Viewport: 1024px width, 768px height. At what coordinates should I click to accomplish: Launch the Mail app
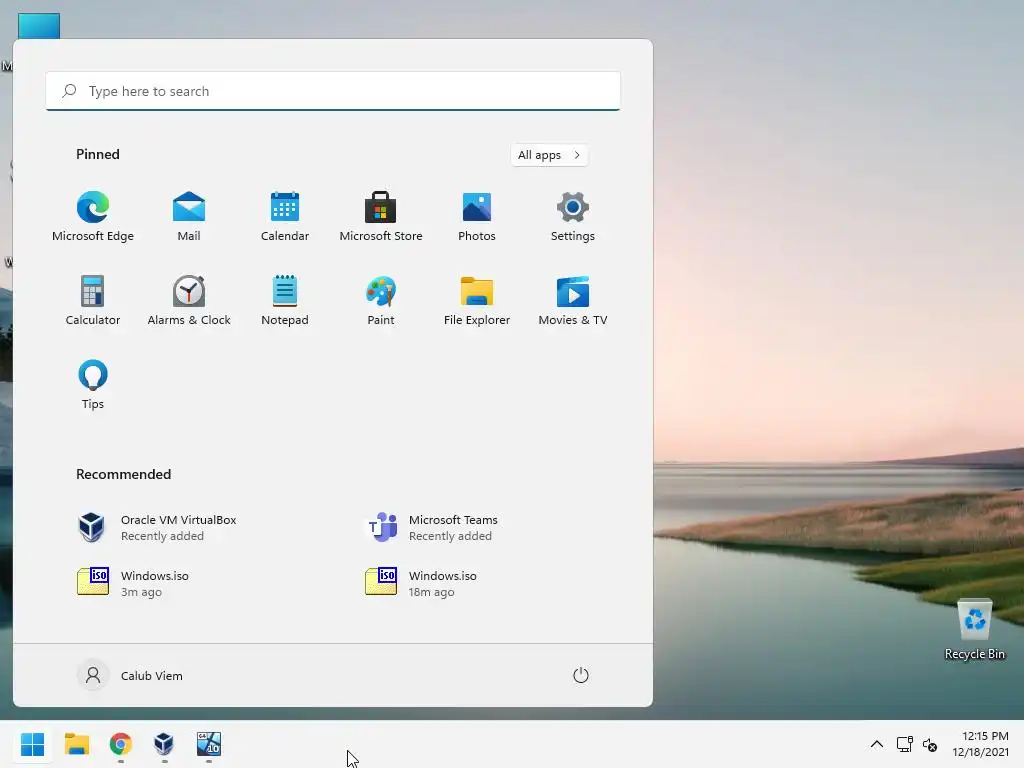click(x=189, y=217)
